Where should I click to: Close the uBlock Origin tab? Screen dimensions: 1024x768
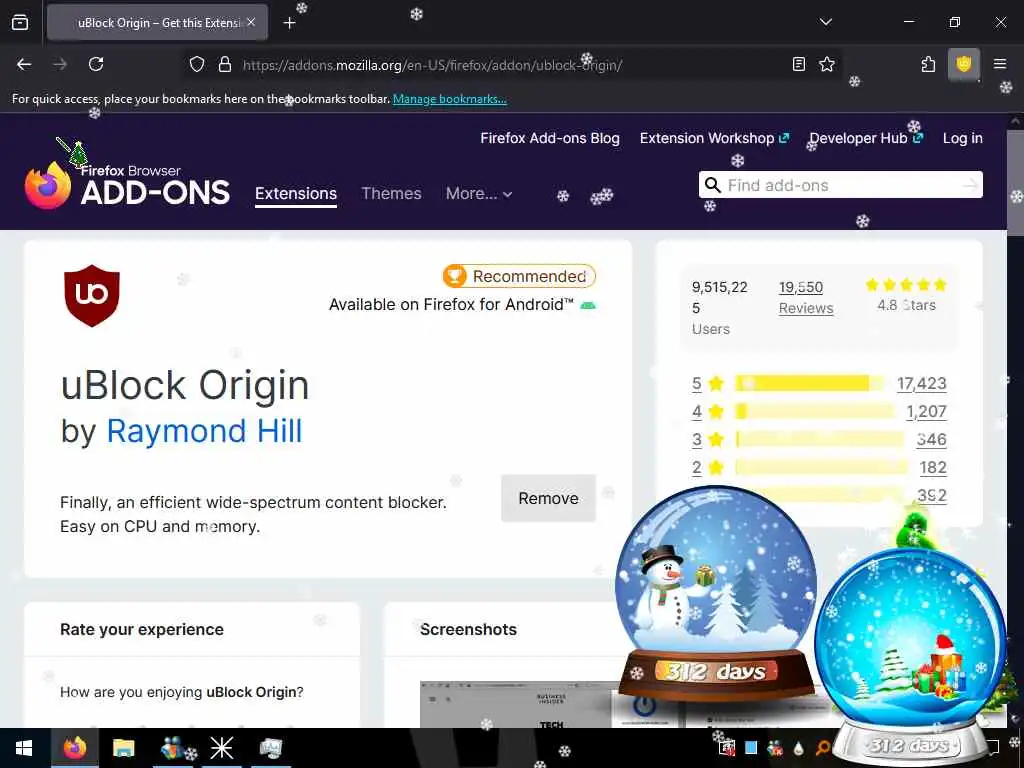[x=251, y=22]
